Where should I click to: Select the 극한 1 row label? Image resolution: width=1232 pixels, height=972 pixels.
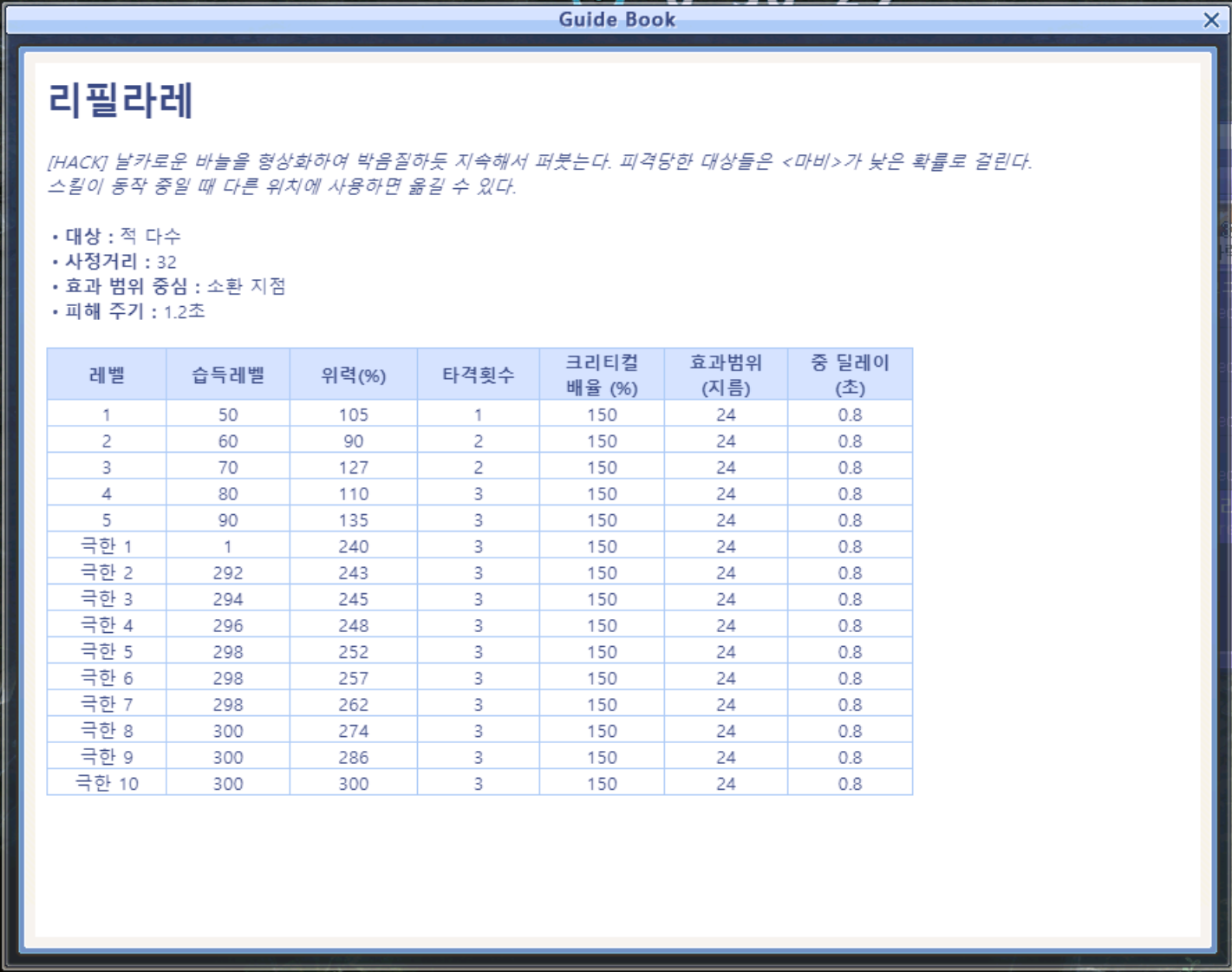(x=107, y=546)
